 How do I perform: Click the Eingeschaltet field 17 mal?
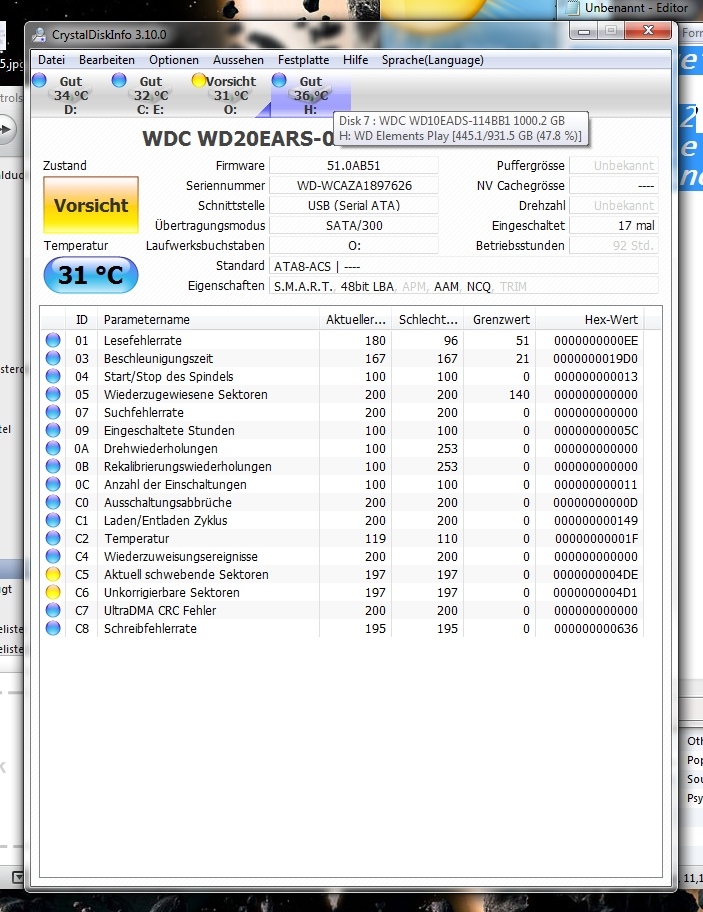pyautogui.click(x=614, y=226)
